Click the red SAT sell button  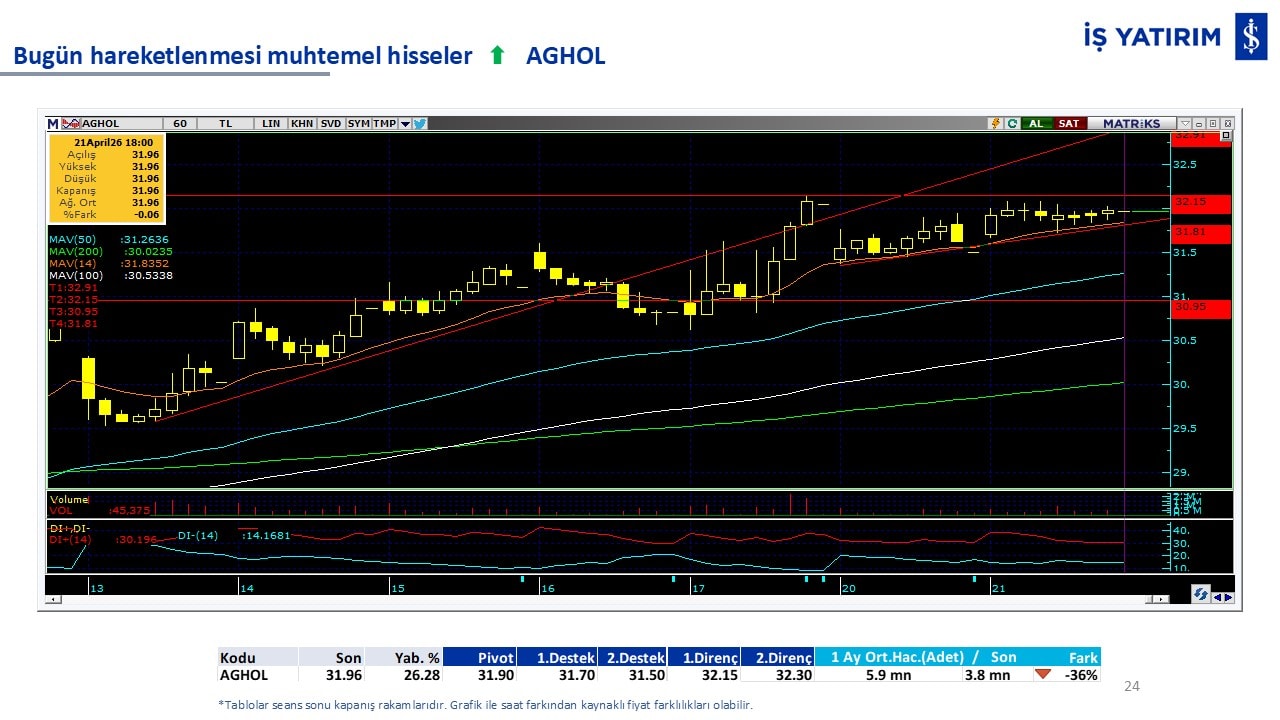coord(1069,124)
